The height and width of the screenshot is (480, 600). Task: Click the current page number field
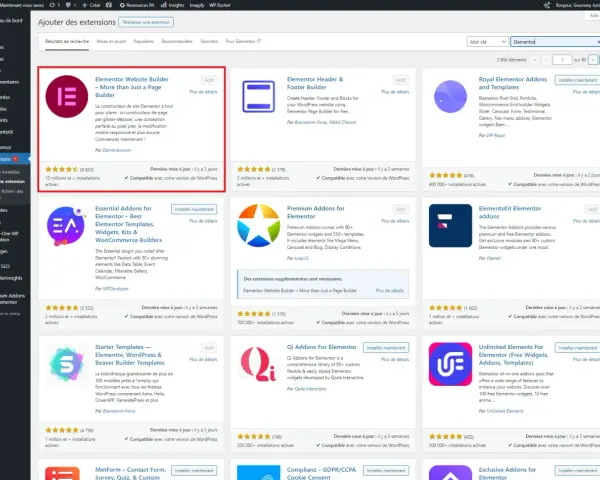point(562,60)
